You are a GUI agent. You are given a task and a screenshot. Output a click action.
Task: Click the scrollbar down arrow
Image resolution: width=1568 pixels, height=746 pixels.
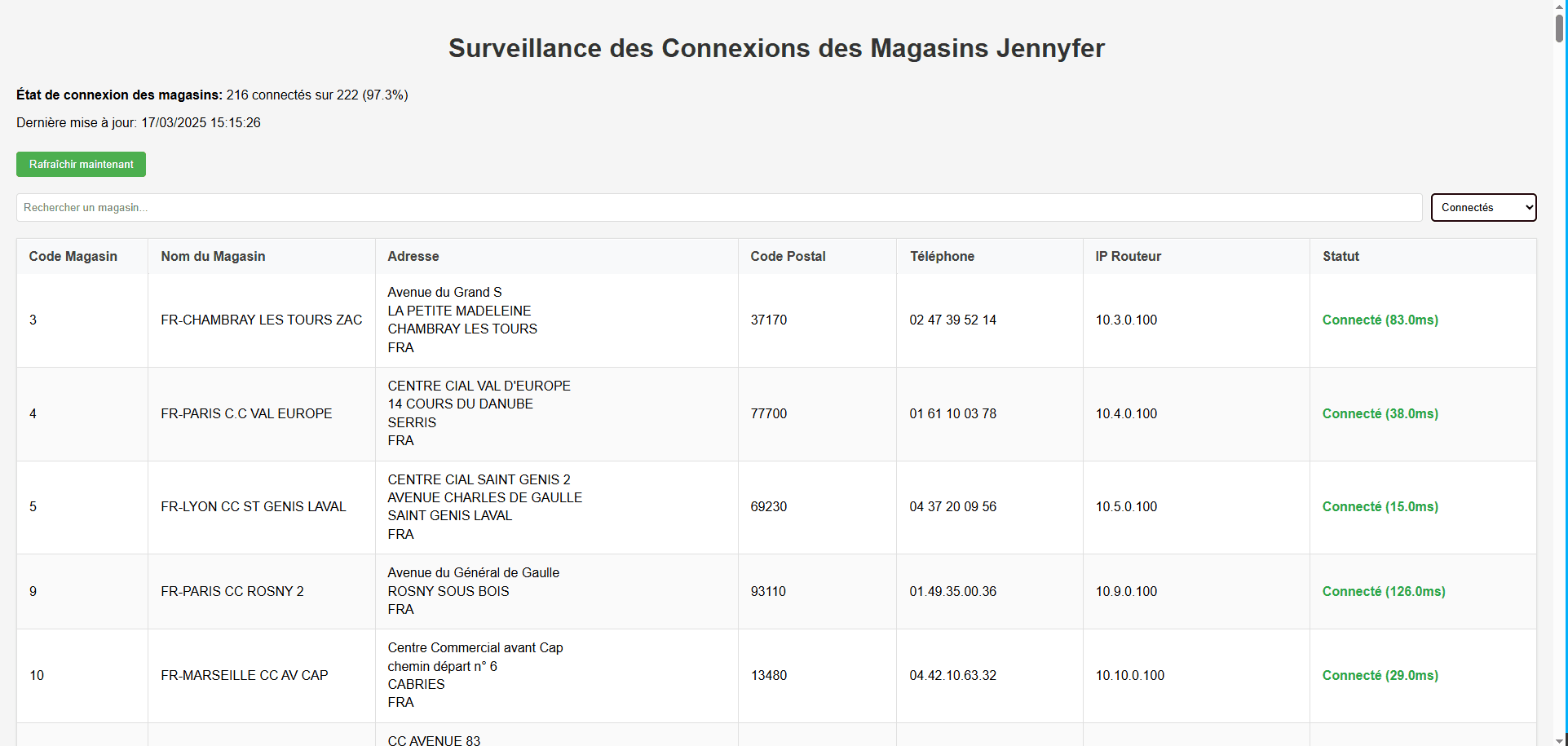coord(1560,740)
